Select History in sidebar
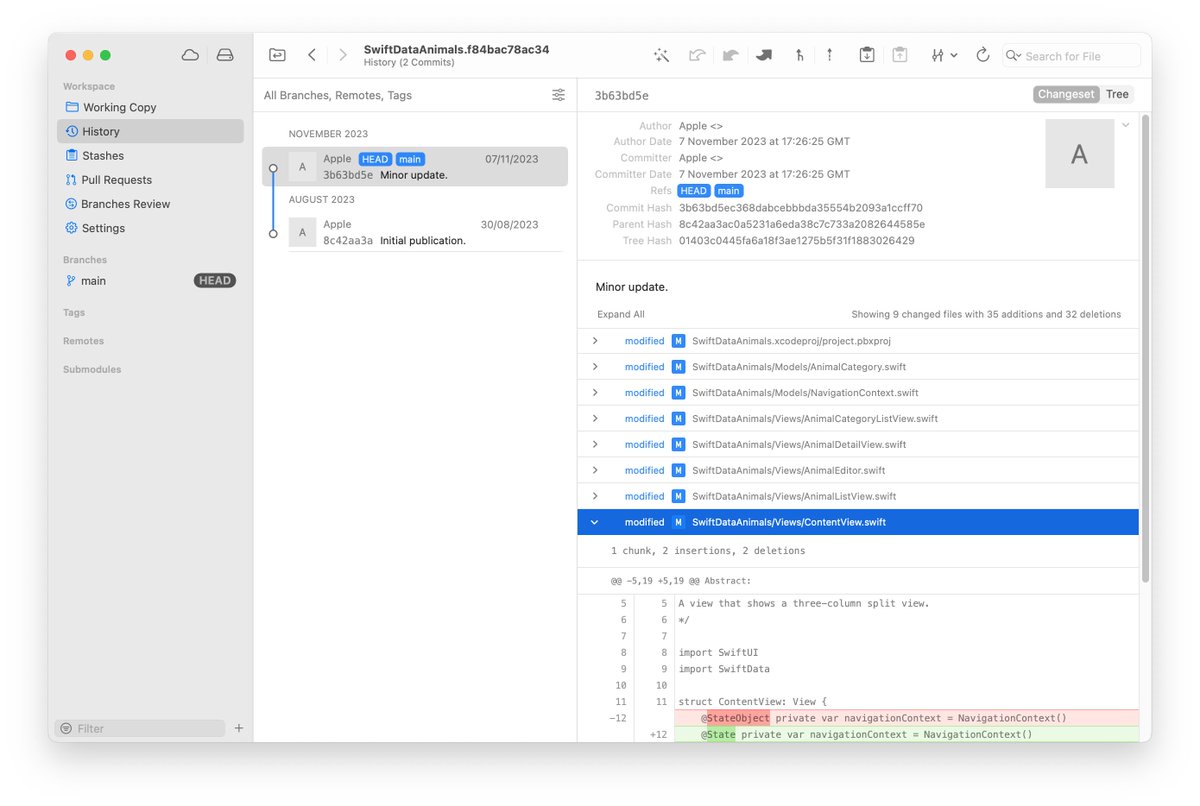Screen dimensions: 1200x806 click(x=150, y=131)
